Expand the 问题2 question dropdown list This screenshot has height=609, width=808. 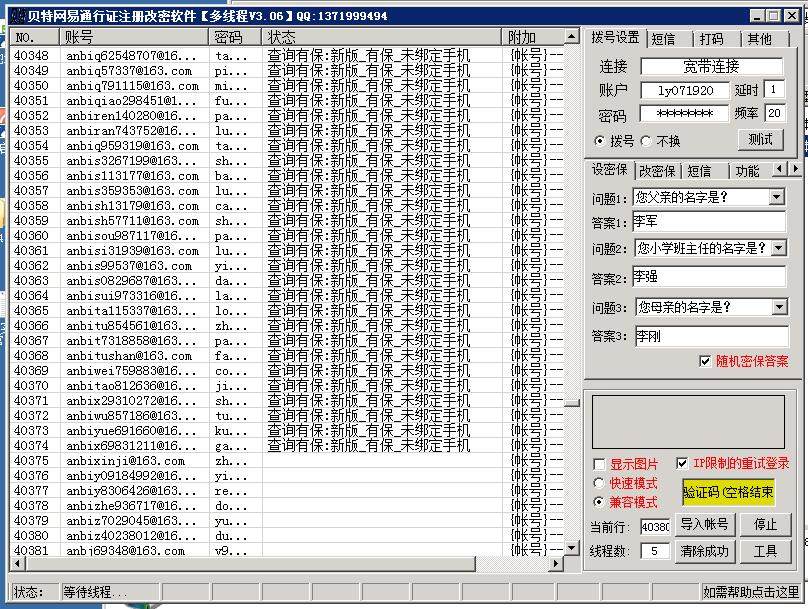pyautogui.click(x=777, y=248)
